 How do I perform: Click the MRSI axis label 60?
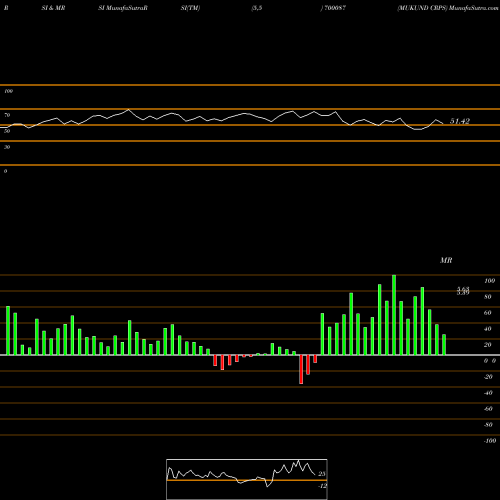488,313
